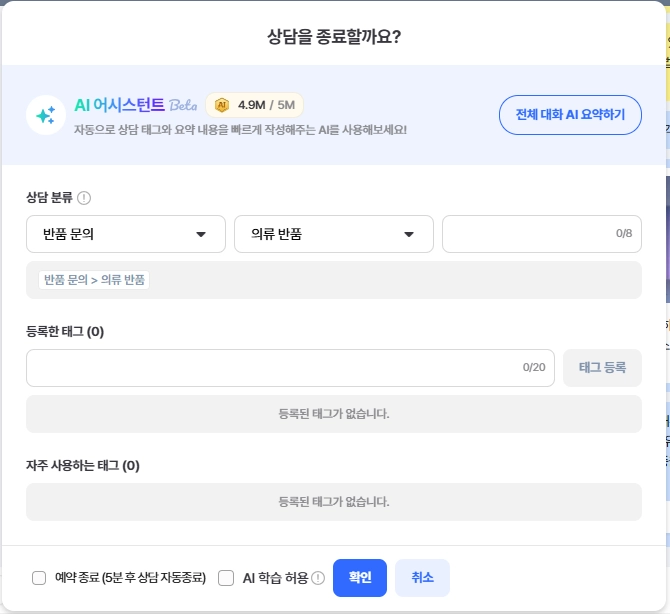
Task: Focus the tag input field (0/20)
Action: click(275, 368)
